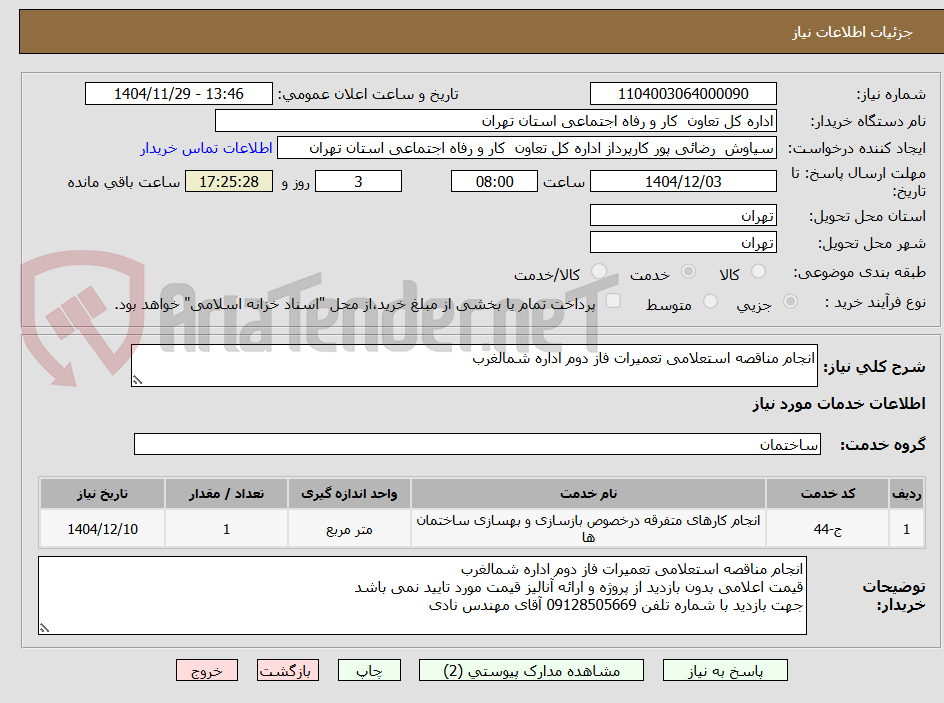Select the جزیی purchase type radio
Viewport: 944px width, 703px height.
[x=790, y=301]
